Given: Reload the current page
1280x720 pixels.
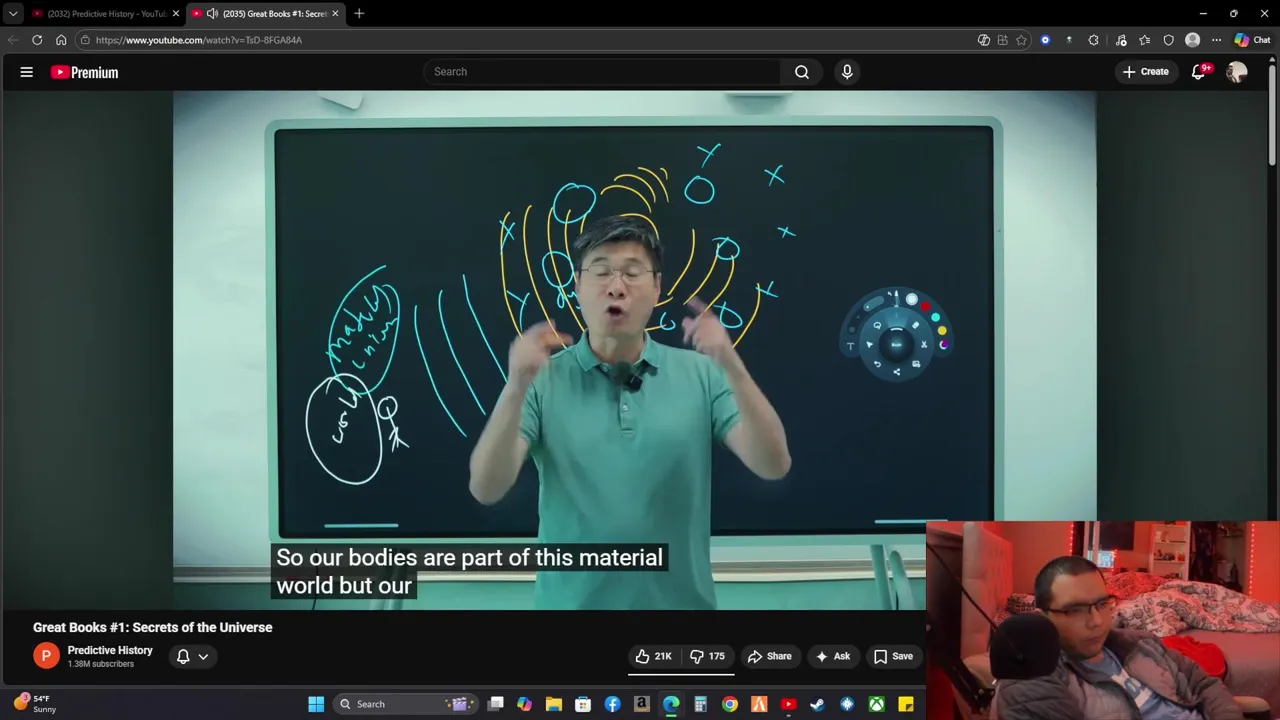Looking at the screenshot, I should coord(37,40).
